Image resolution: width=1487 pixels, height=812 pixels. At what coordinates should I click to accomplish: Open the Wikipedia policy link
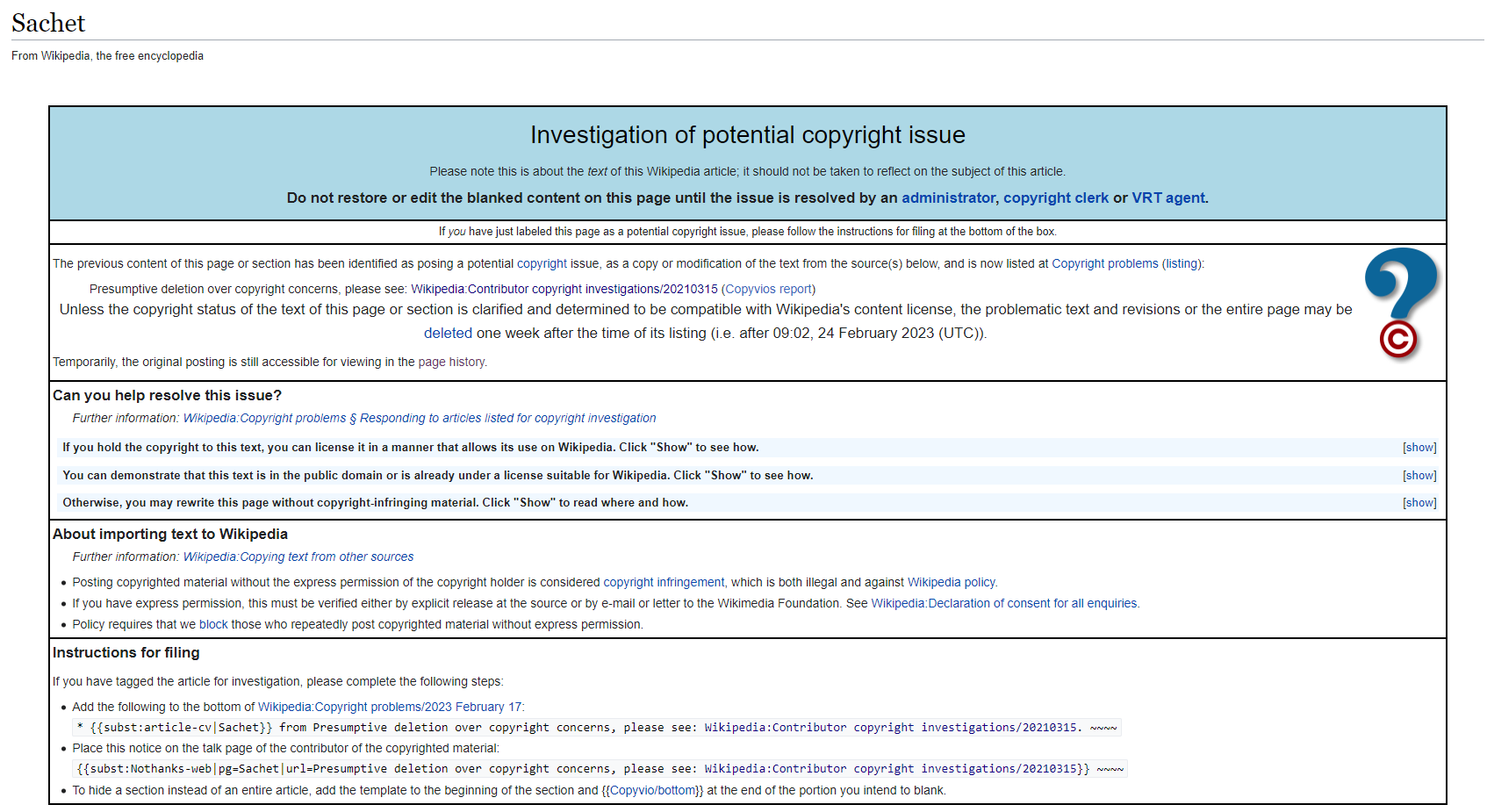[x=951, y=583]
